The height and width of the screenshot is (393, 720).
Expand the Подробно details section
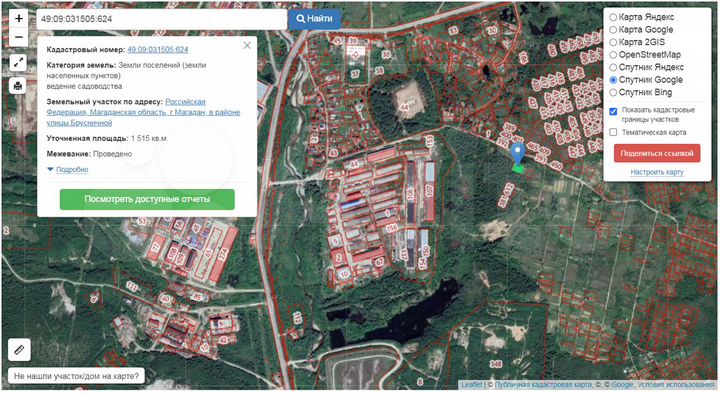tap(72, 169)
